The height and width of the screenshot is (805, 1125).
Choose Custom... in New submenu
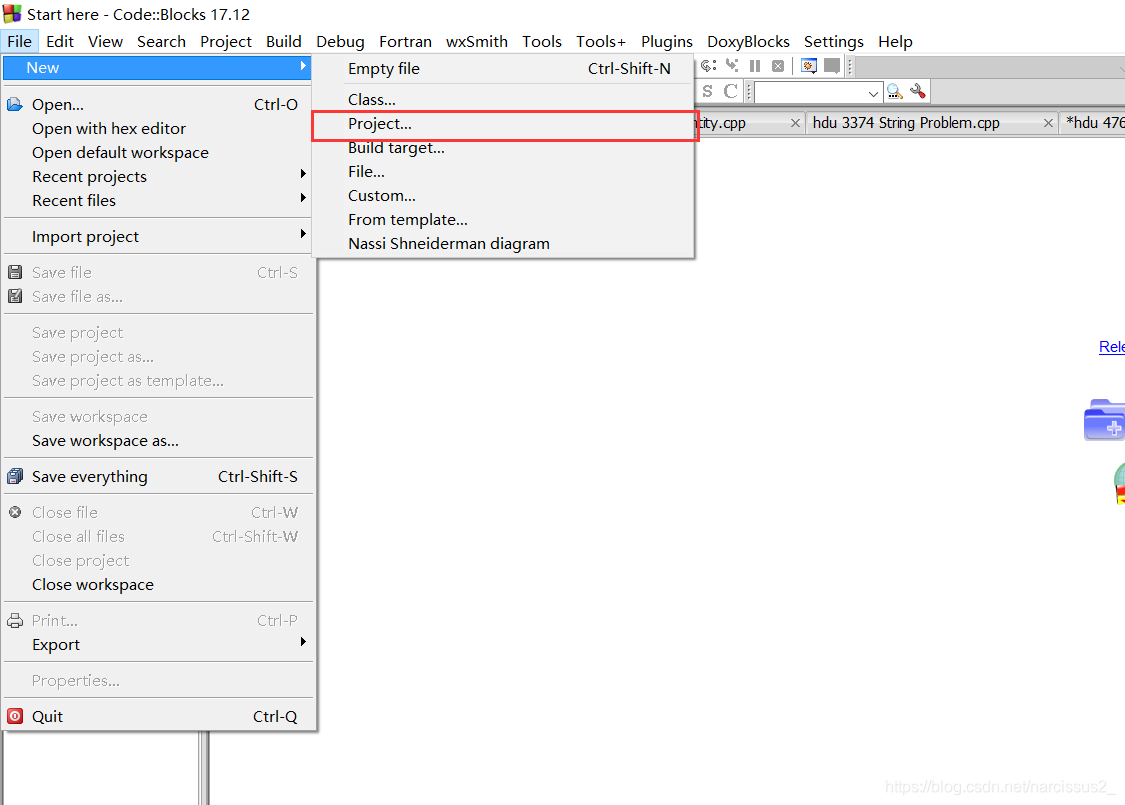[x=504, y=196]
